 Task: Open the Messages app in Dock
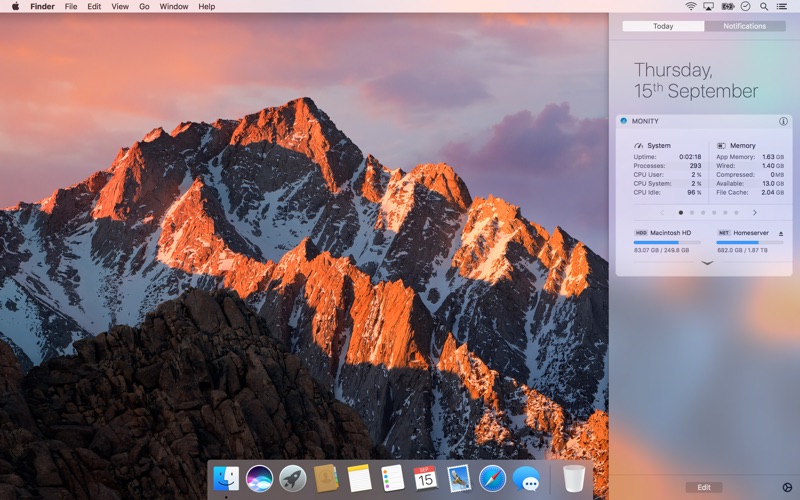click(x=526, y=478)
